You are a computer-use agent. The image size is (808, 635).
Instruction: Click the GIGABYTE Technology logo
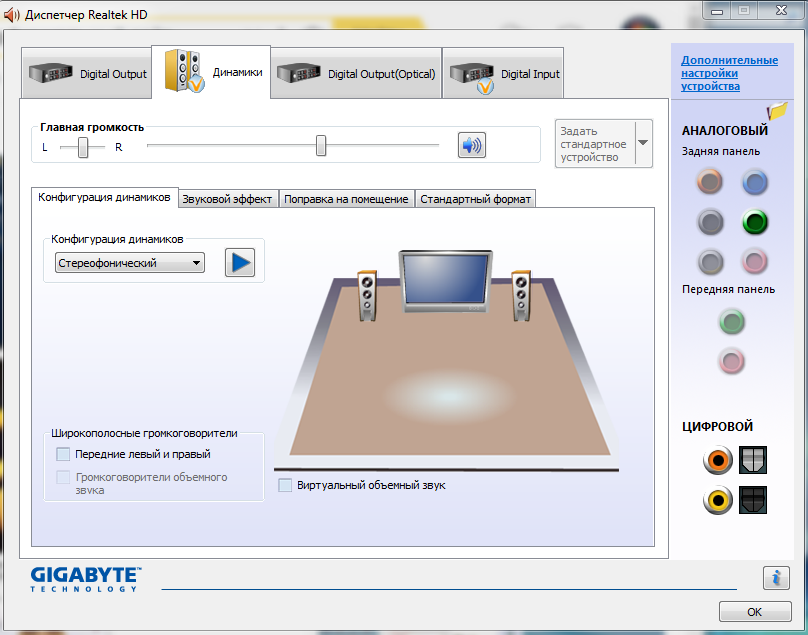pos(86,579)
